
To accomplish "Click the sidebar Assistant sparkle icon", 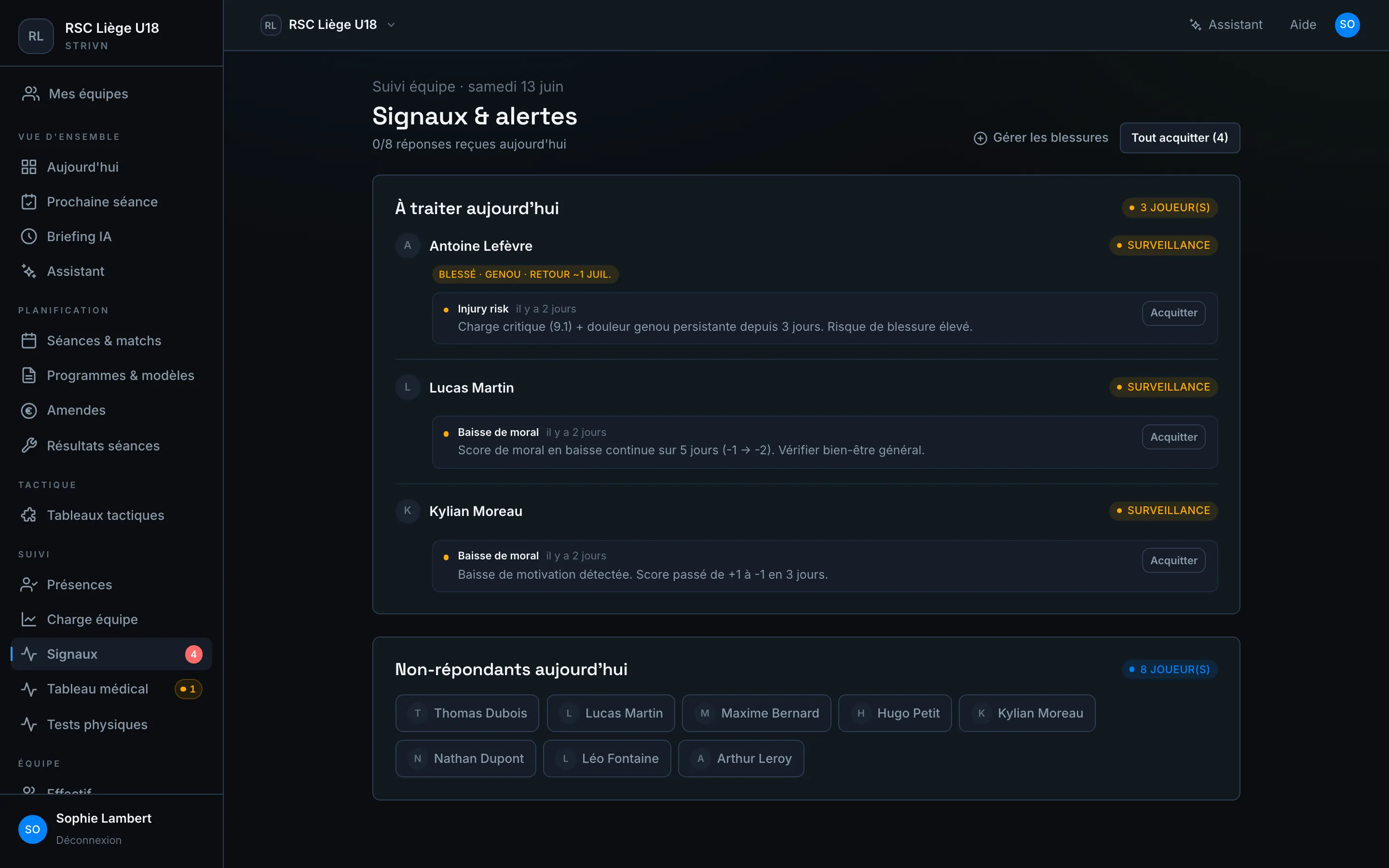I will (x=29, y=271).
